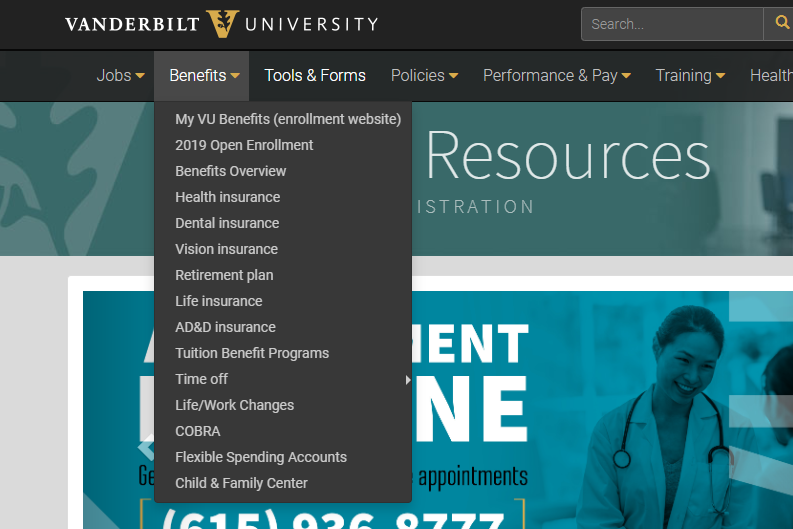Collapse the Benefits dropdown menu
Image resolution: width=793 pixels, height=529 pixels.
coord(202,75)
